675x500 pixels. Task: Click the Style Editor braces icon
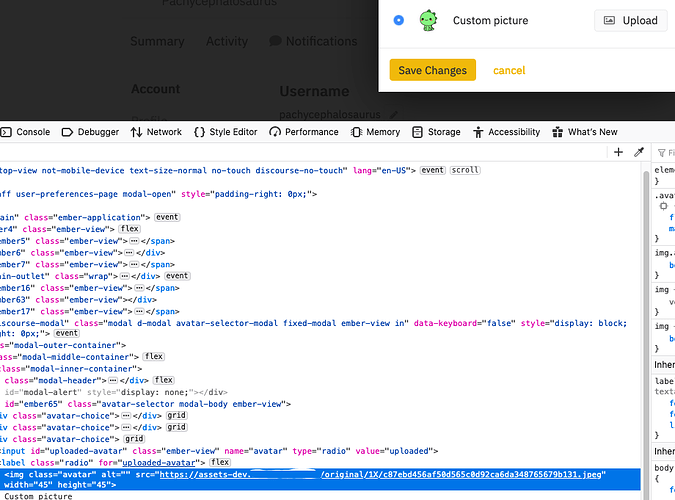tap(199, 132)
